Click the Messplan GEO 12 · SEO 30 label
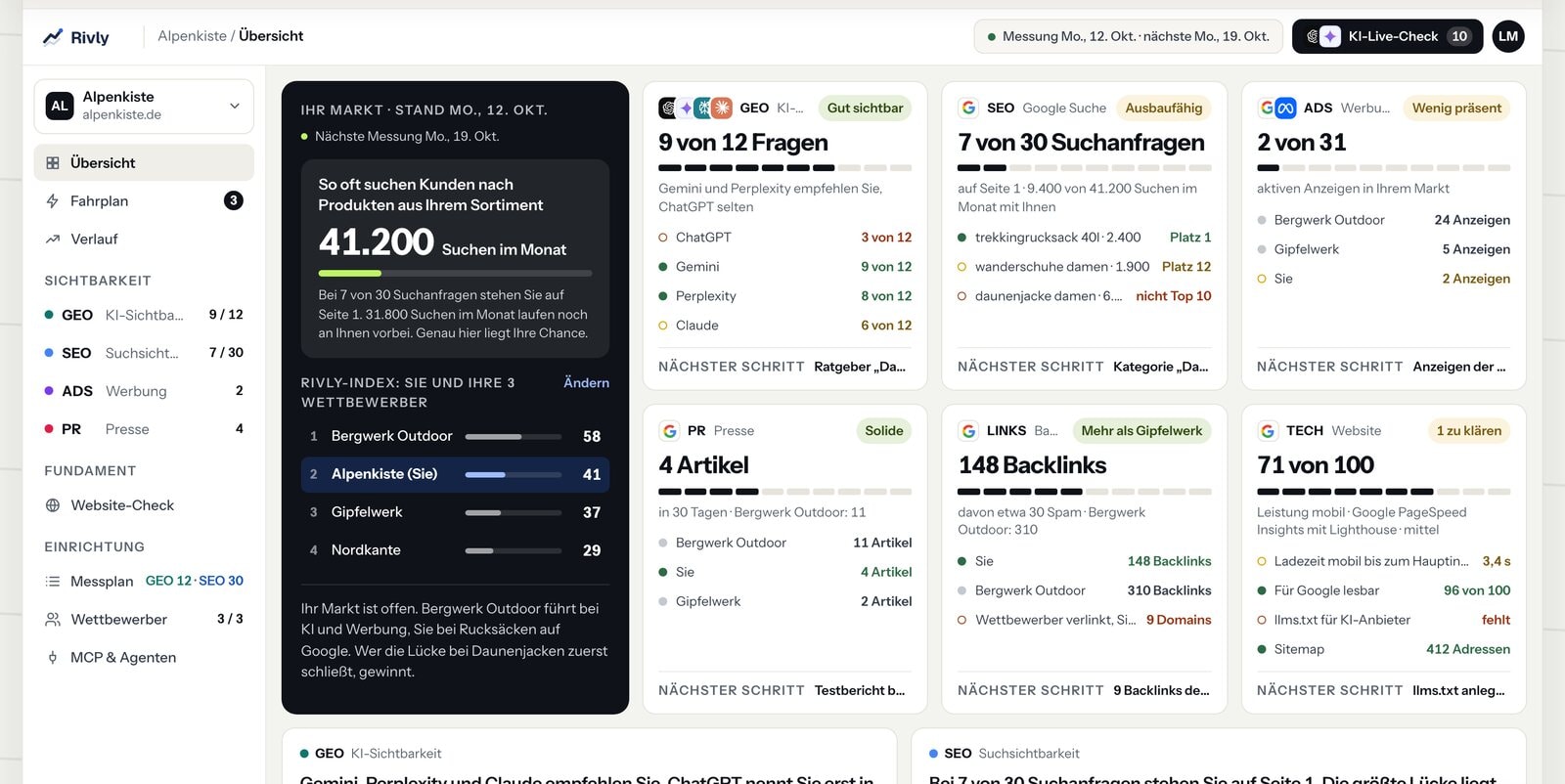The width and height of the screenshot is (1565, 784). [x=195, y=581]
